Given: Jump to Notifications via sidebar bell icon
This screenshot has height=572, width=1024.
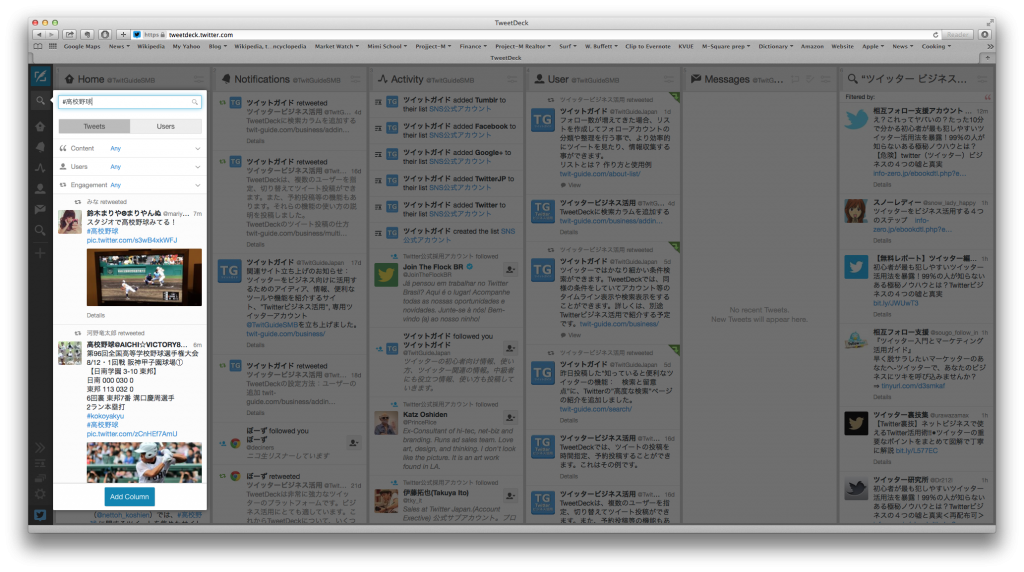Looking at the screenshot, I should (x=40, y=146).
